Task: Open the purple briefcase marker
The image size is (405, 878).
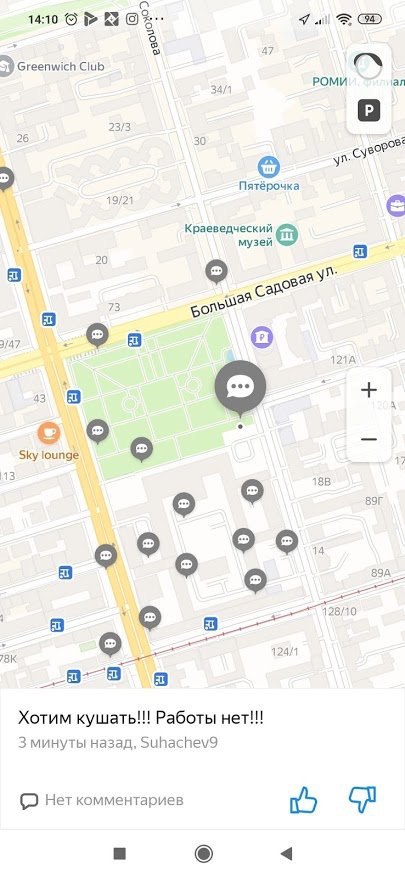Action: (x=397, y=206)
